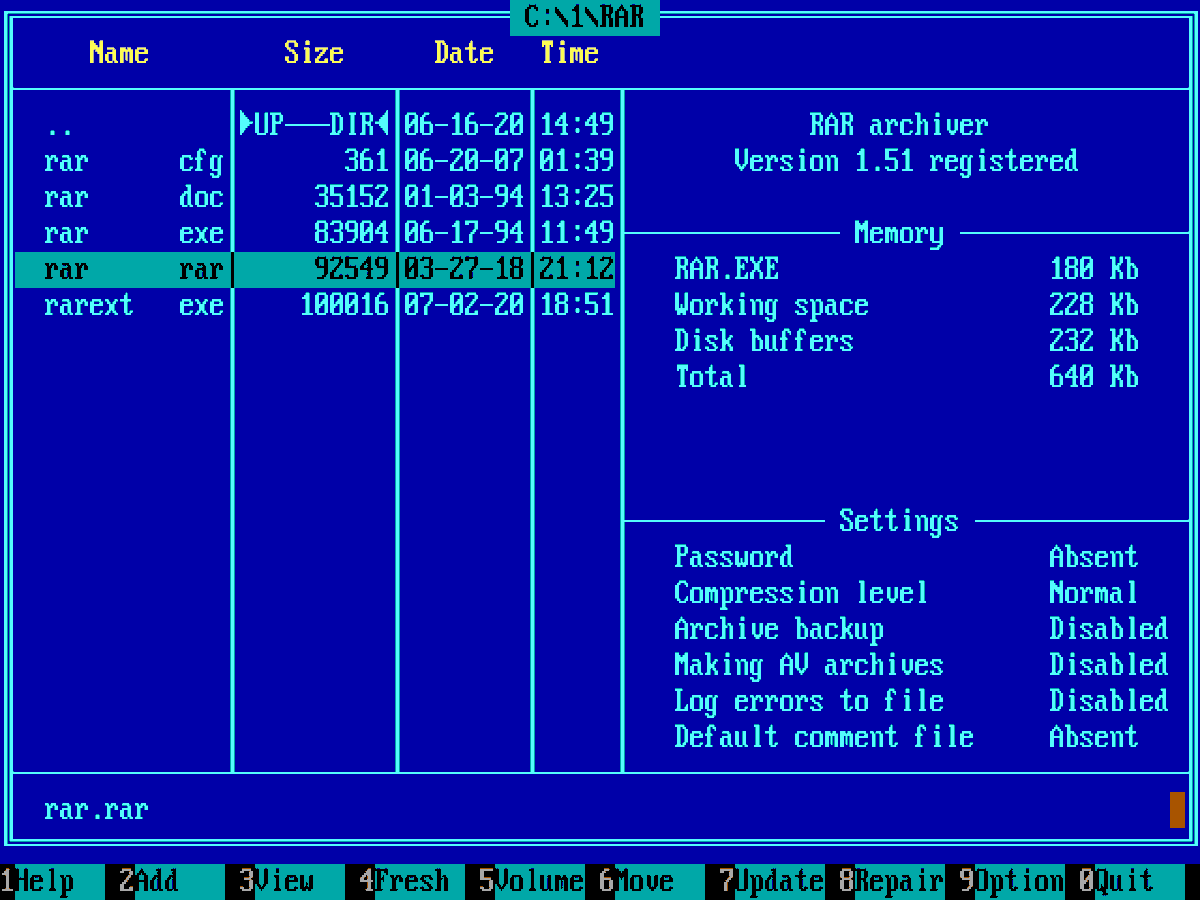Open the 5 Volume function
The image size is (1200, 900).
[x=532, y=881]
